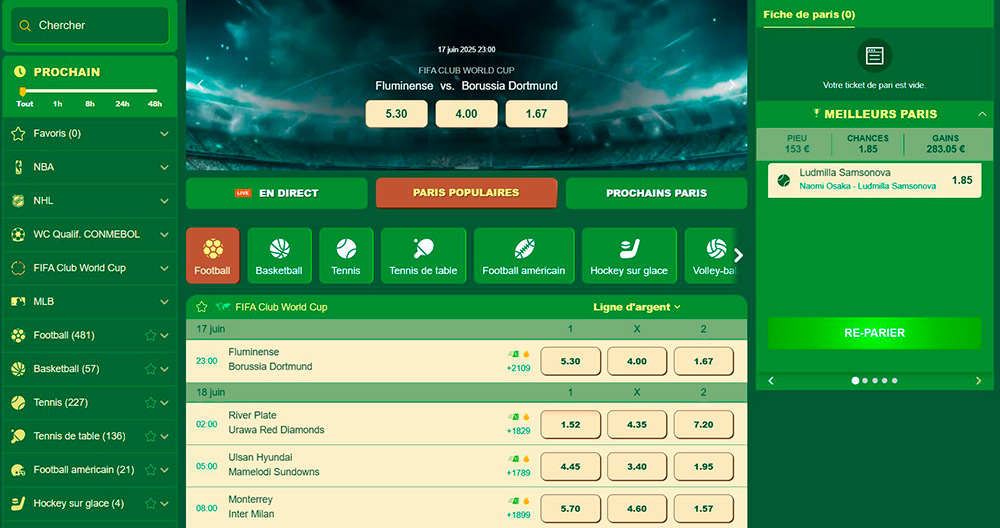Select the Basketball sport icon tile

pos(279,256)
